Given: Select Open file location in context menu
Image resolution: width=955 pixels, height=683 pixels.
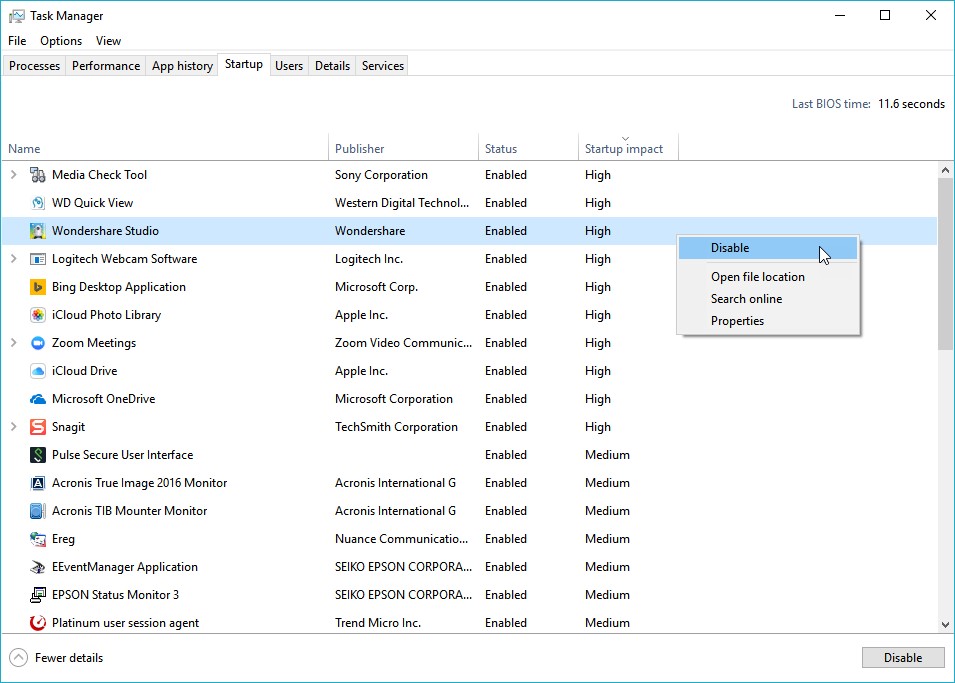Looking at the screenshot, I should pyautogui.click(x=757, y=277).
